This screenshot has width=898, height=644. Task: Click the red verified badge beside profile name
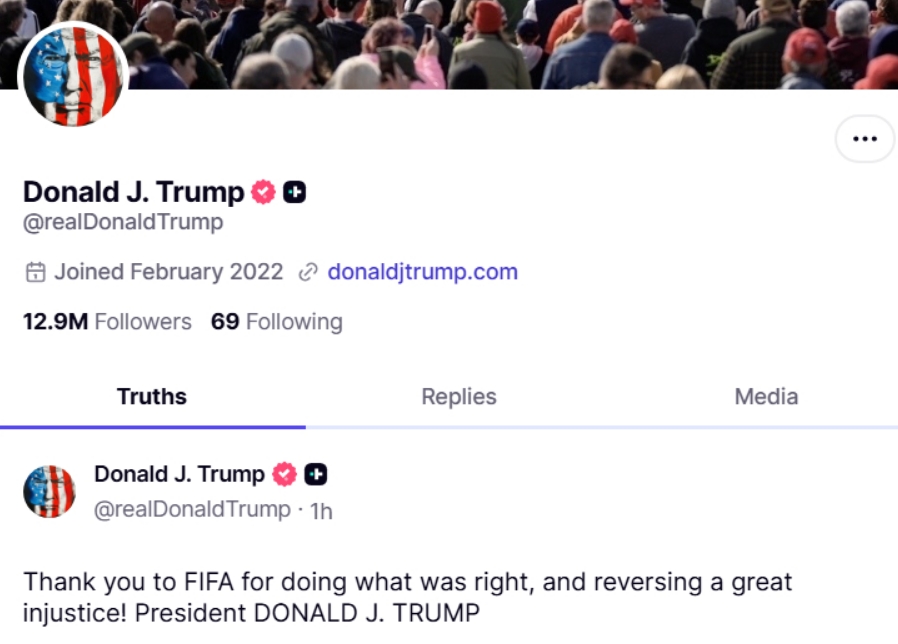[263, 192]
